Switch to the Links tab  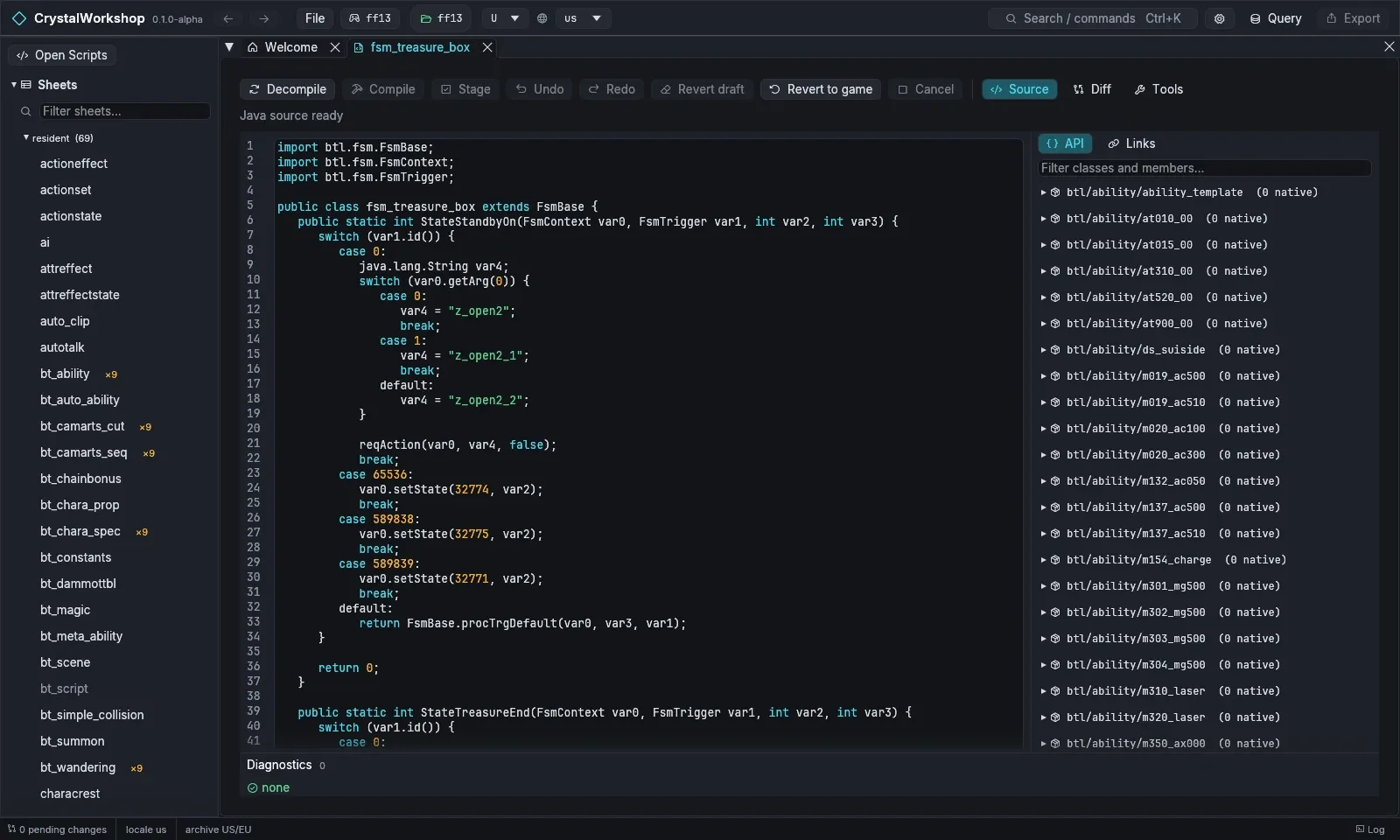point(1131,143)
